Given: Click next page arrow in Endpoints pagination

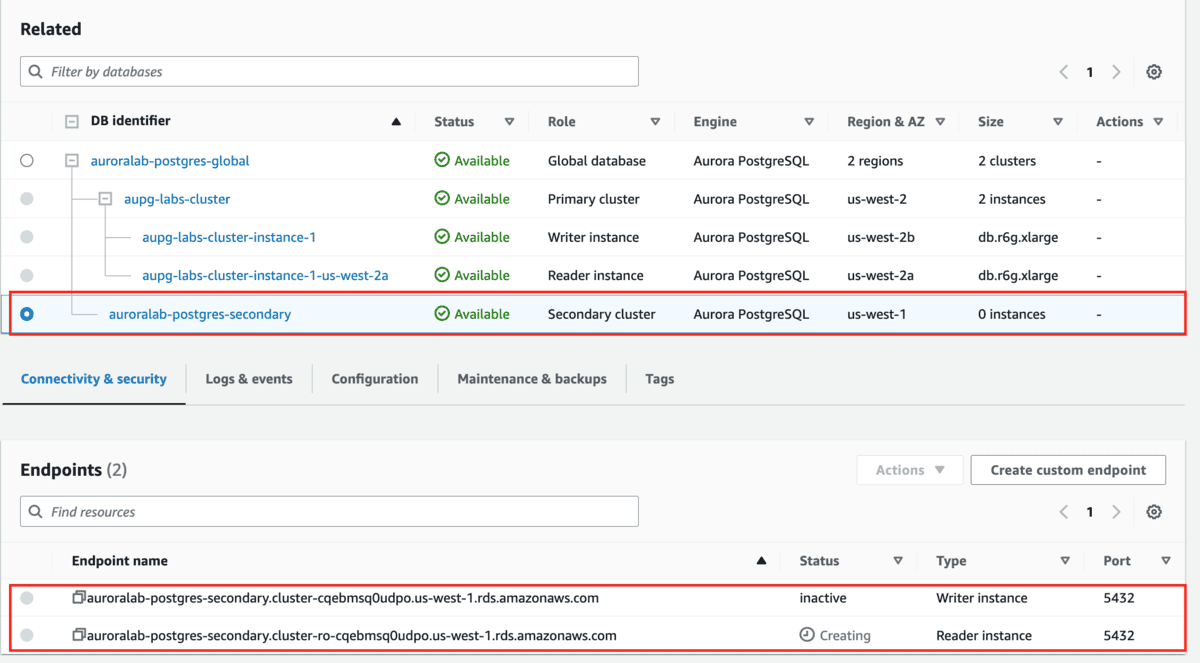Looking at the screenshot, I should click(x=1117, y=511).
